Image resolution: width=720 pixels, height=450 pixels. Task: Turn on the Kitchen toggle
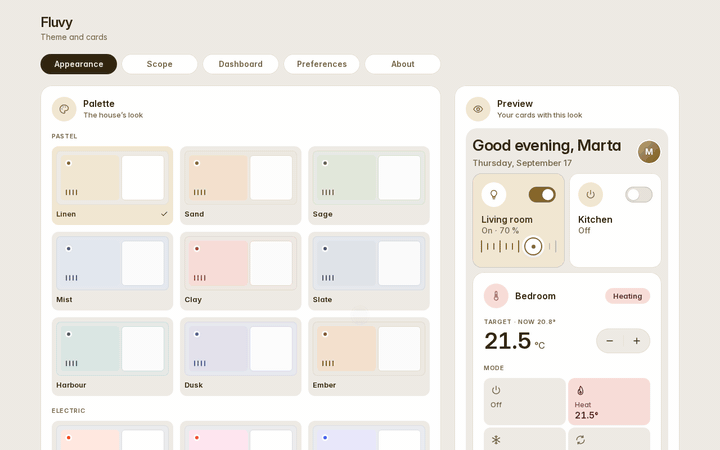point(639,195)
